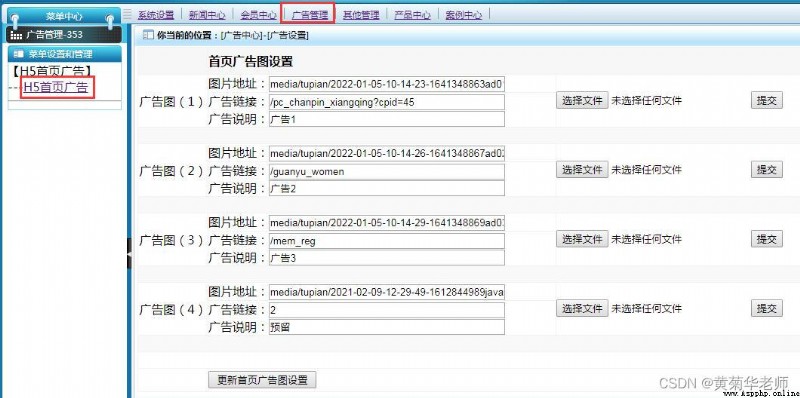Edit 广告说明 field containing 广告3
Screen dimensions: 800x398
coord(387,258)
